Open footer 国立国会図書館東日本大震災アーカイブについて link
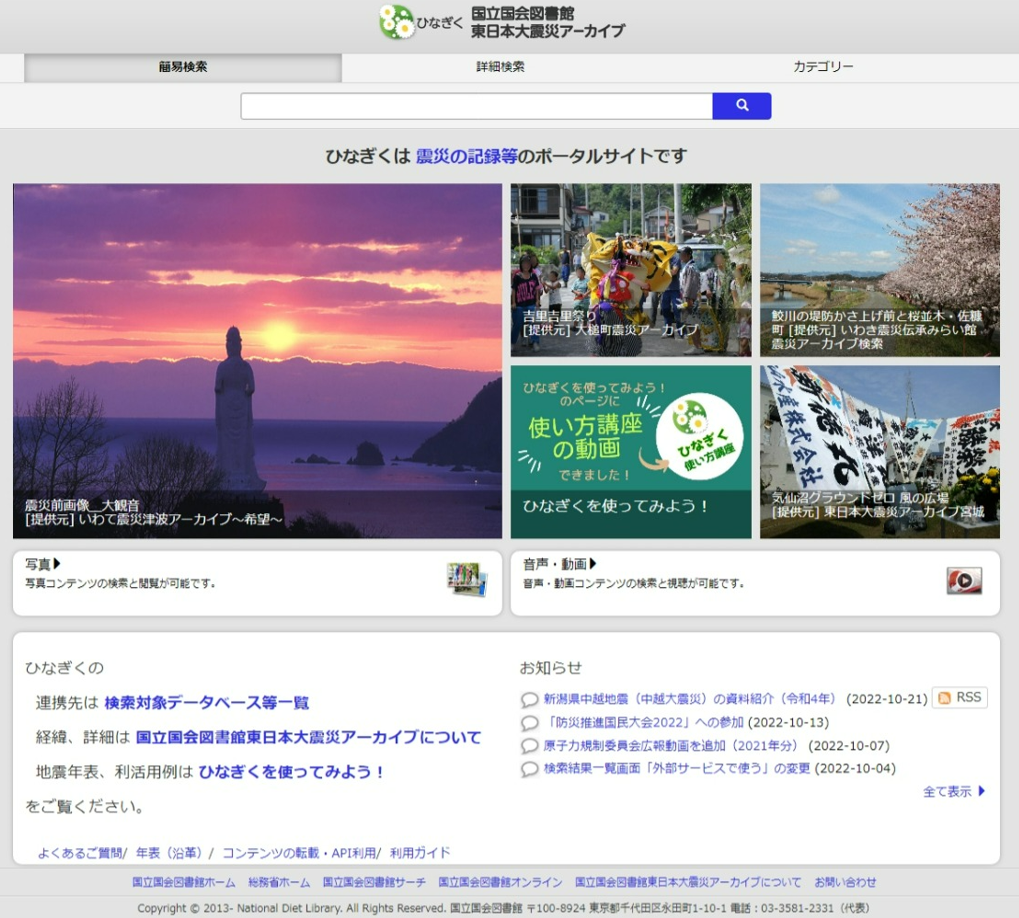The width and height of the screenshot is (1019, 918). point(688,882)
